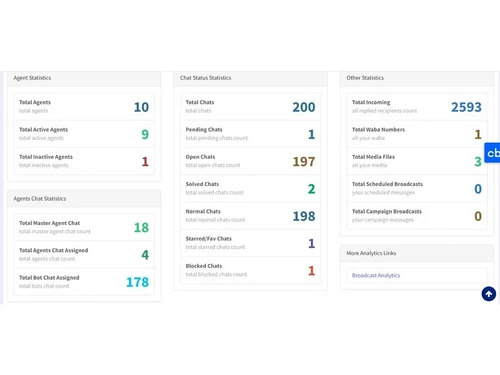Screen dimensions: 500x375
Task: Click the Blocked Chats value 1
Action: click(311, 271)
